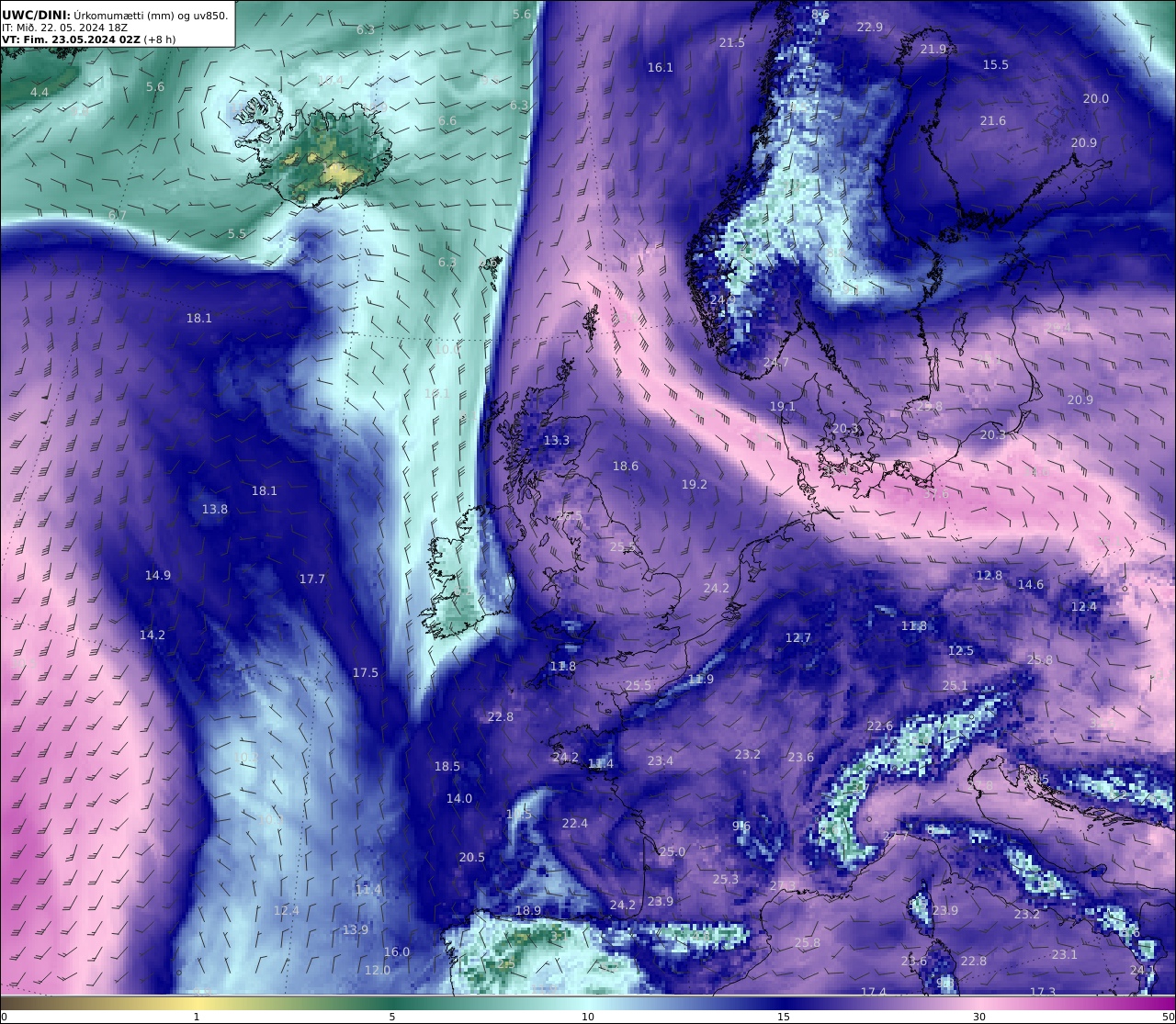
Task: Click the map value 20.5
Action: [x=472, y=858]
